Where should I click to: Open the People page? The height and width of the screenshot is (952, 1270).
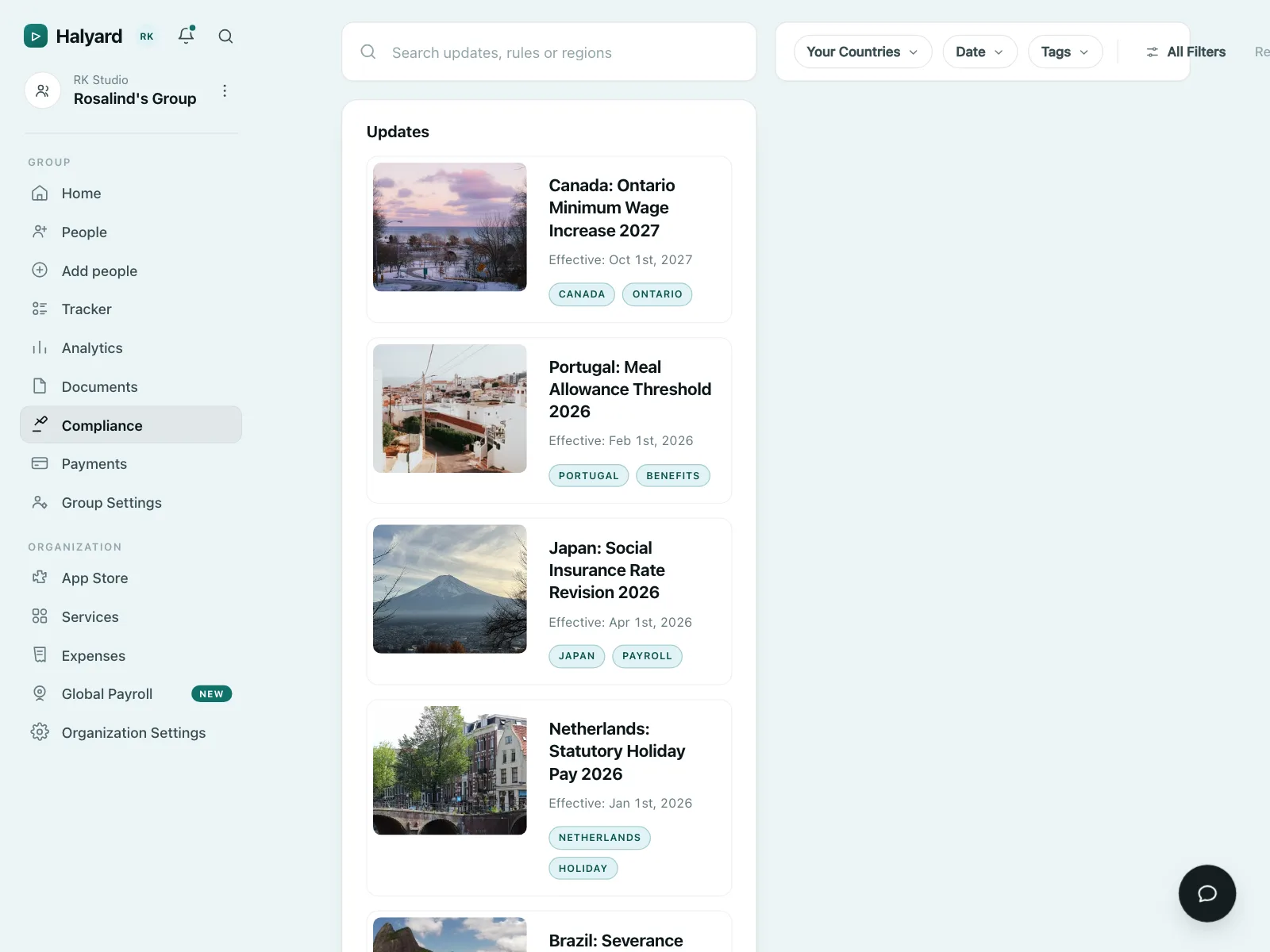coord(131,232)
